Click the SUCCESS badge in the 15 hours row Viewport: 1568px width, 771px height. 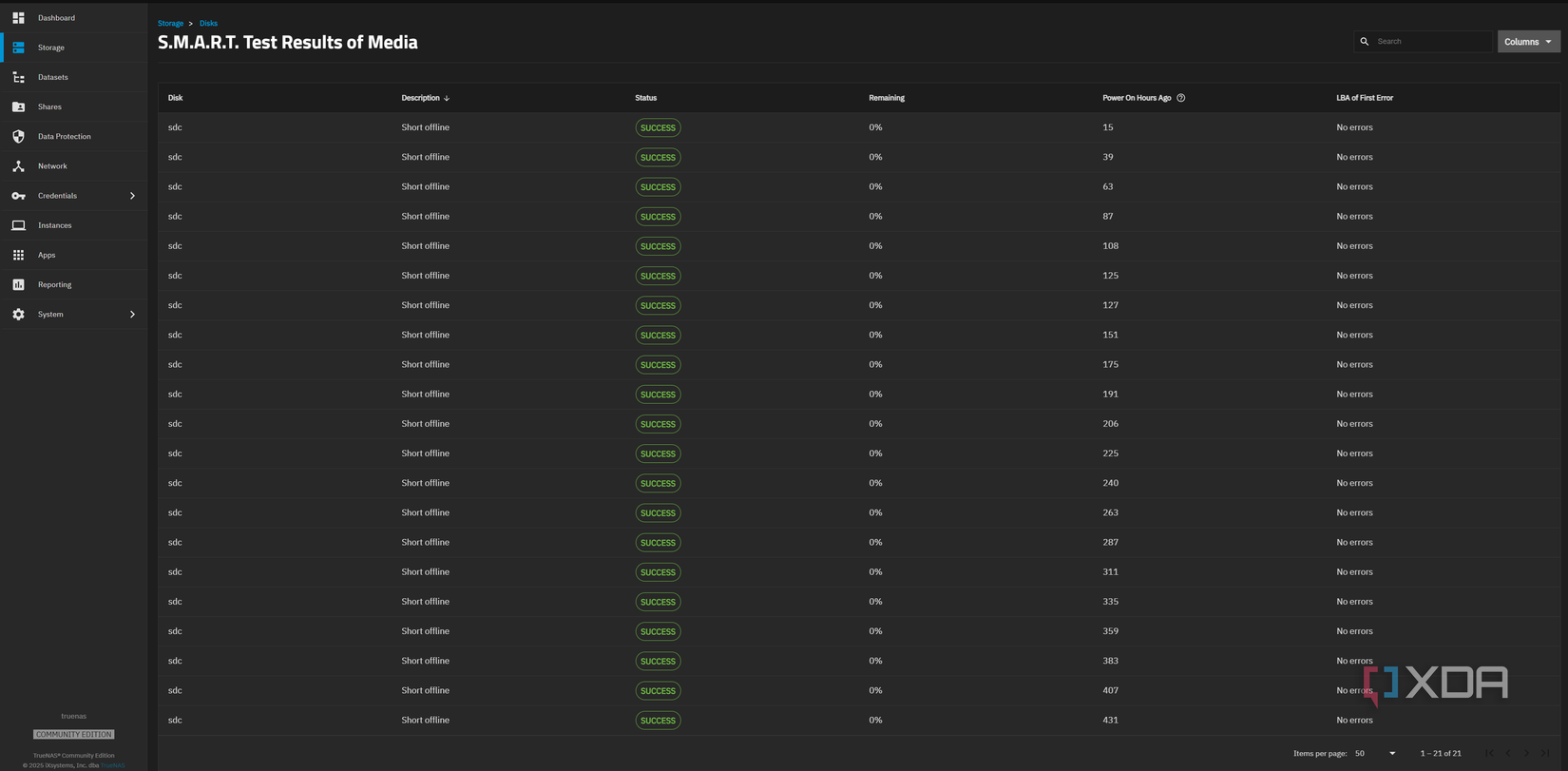[x=658, y=127]
